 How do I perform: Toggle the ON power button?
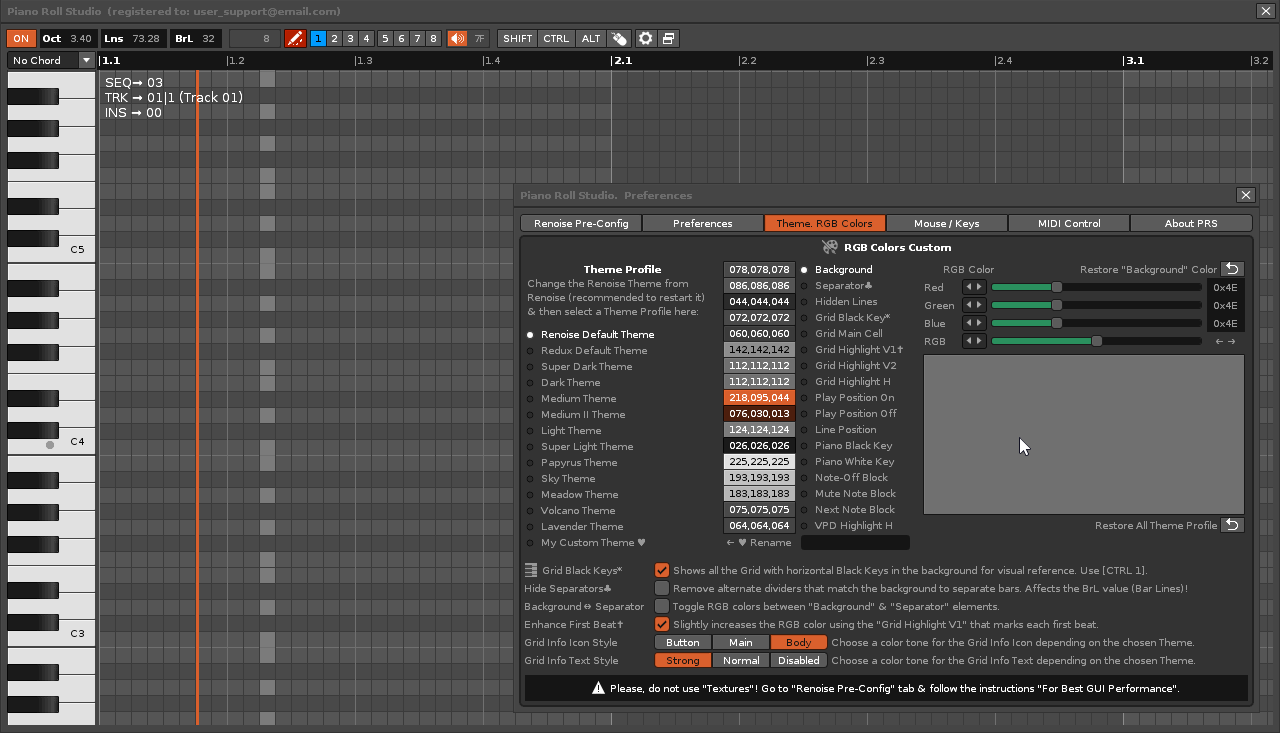click(x=21, y=39)
